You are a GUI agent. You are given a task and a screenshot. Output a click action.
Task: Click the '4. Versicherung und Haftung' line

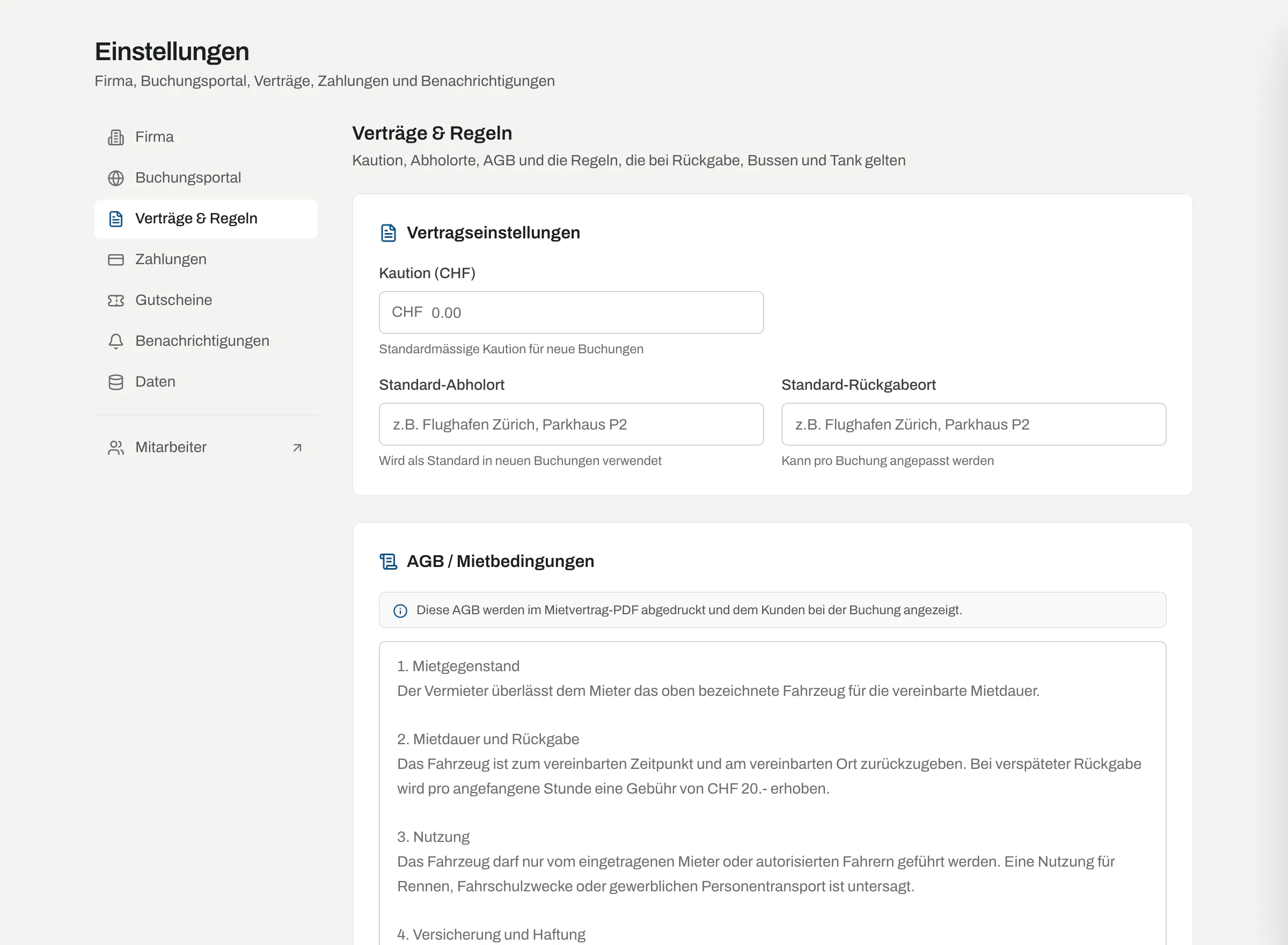point(491,935)
